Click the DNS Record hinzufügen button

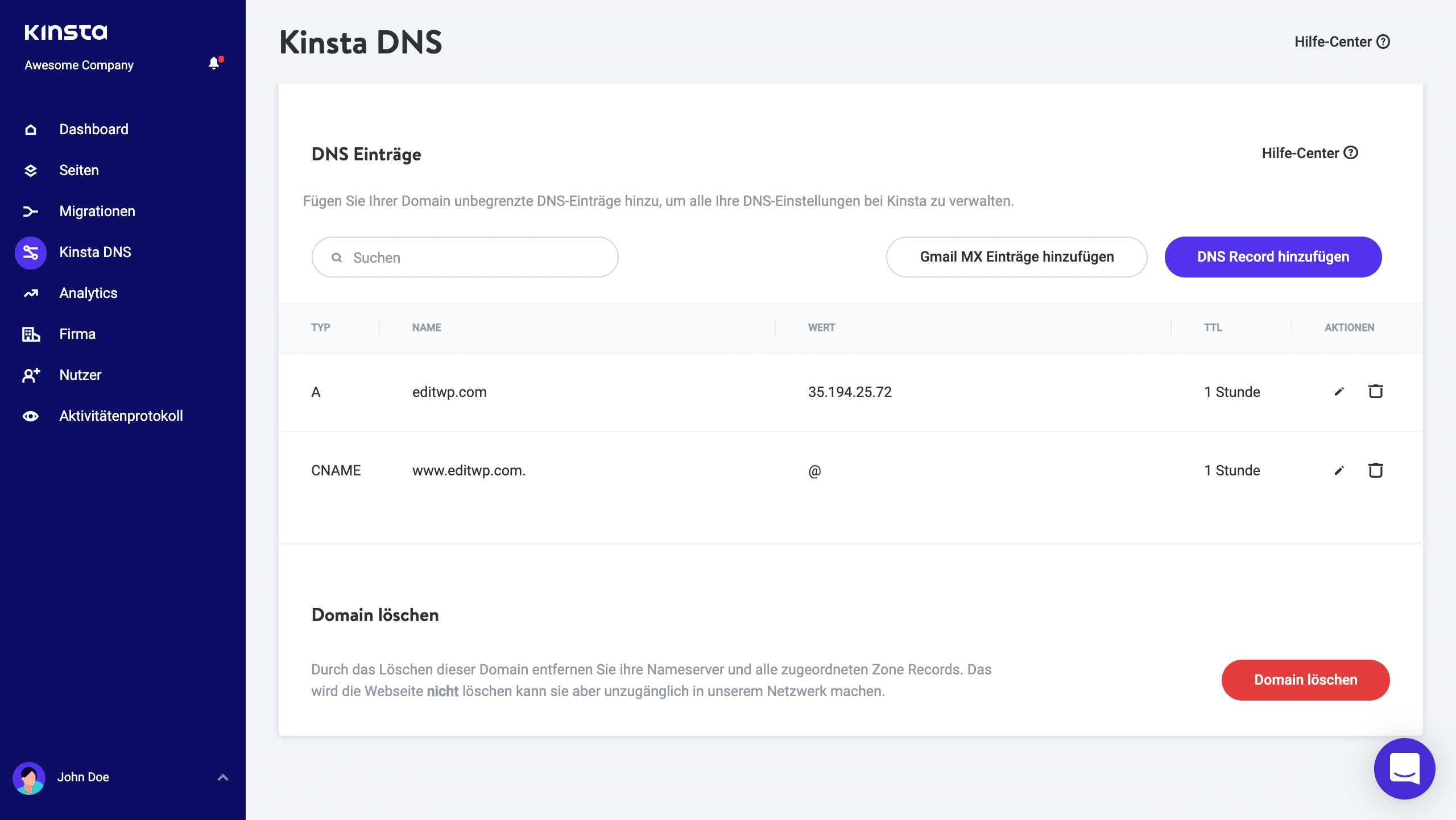click(1273, 256)
